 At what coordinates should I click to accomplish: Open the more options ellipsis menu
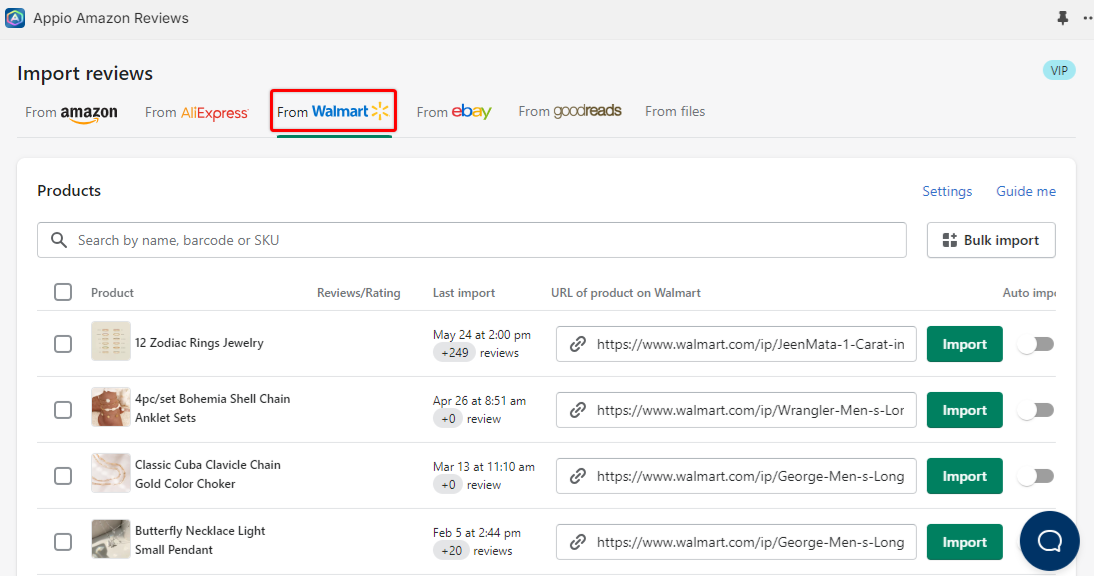1087,18
